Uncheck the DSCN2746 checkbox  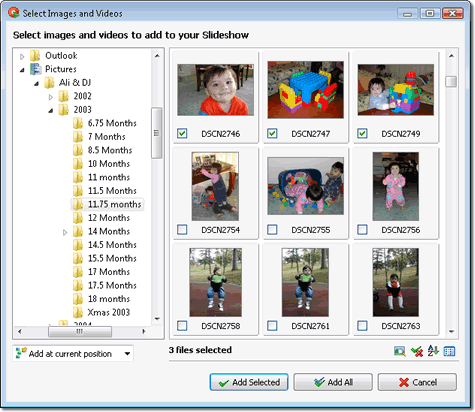pos(182,133)
